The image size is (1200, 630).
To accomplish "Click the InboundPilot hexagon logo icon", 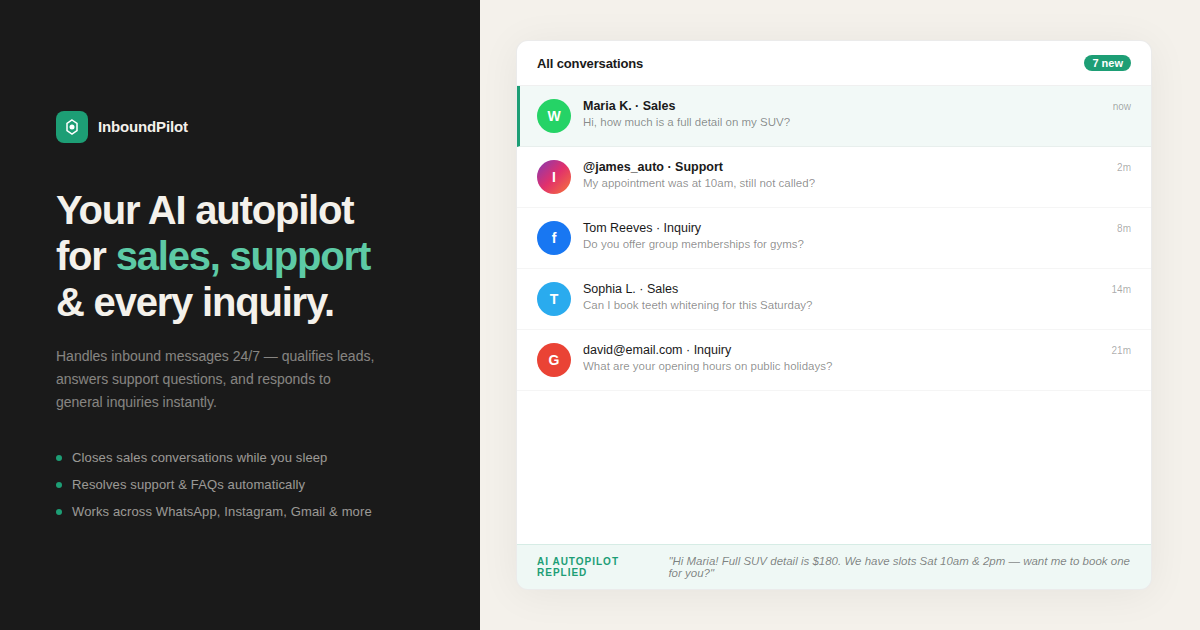I will (72, 127).
